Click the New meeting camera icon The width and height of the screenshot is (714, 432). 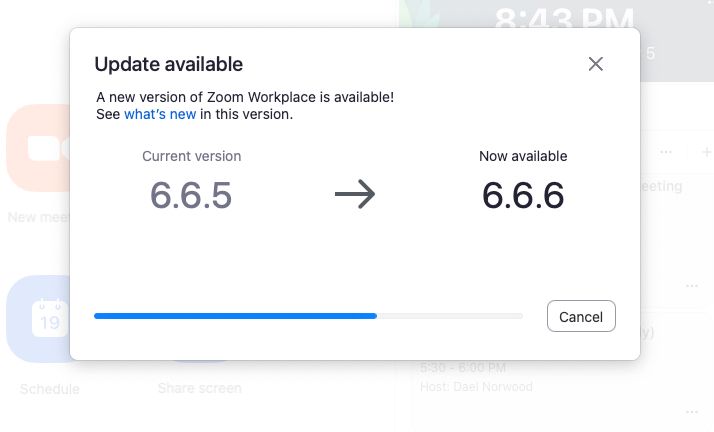coord(39,148)
